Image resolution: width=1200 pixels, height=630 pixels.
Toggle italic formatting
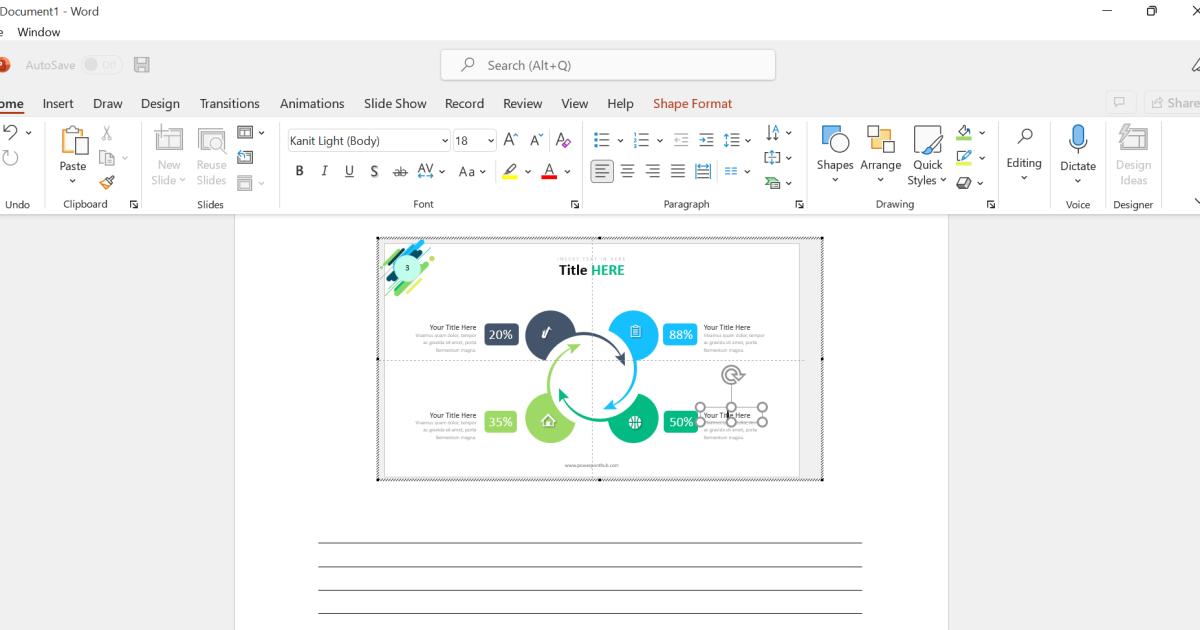324,171
